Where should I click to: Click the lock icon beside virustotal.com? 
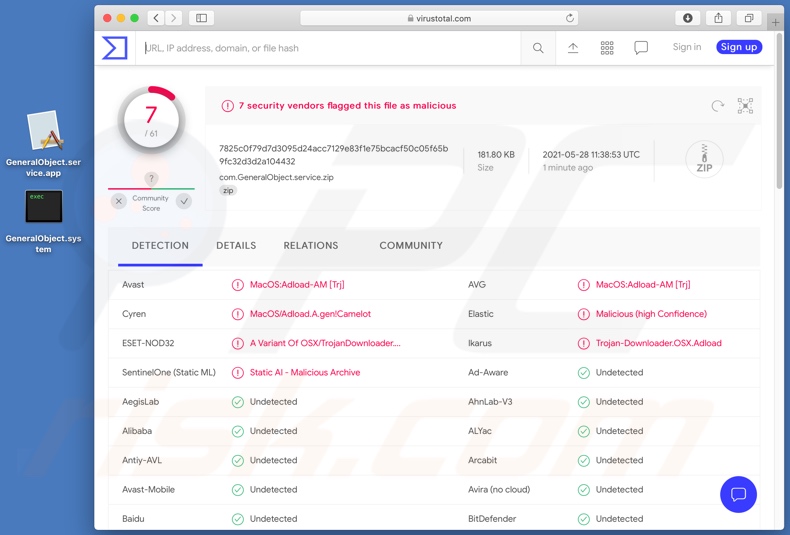tap(410, 19)
